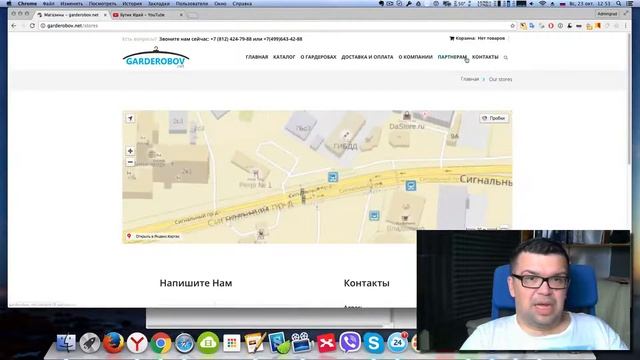Open the О ГАРДЕРОБАХ menu item

click(x=318, y=57)
